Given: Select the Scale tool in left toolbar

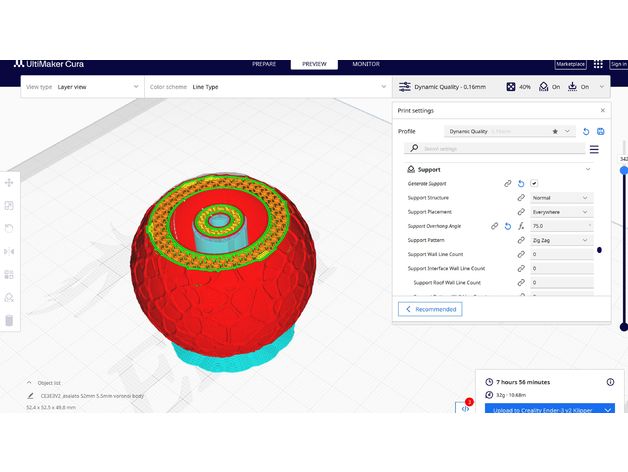Looking at the screenshot, I should [9, 206].
